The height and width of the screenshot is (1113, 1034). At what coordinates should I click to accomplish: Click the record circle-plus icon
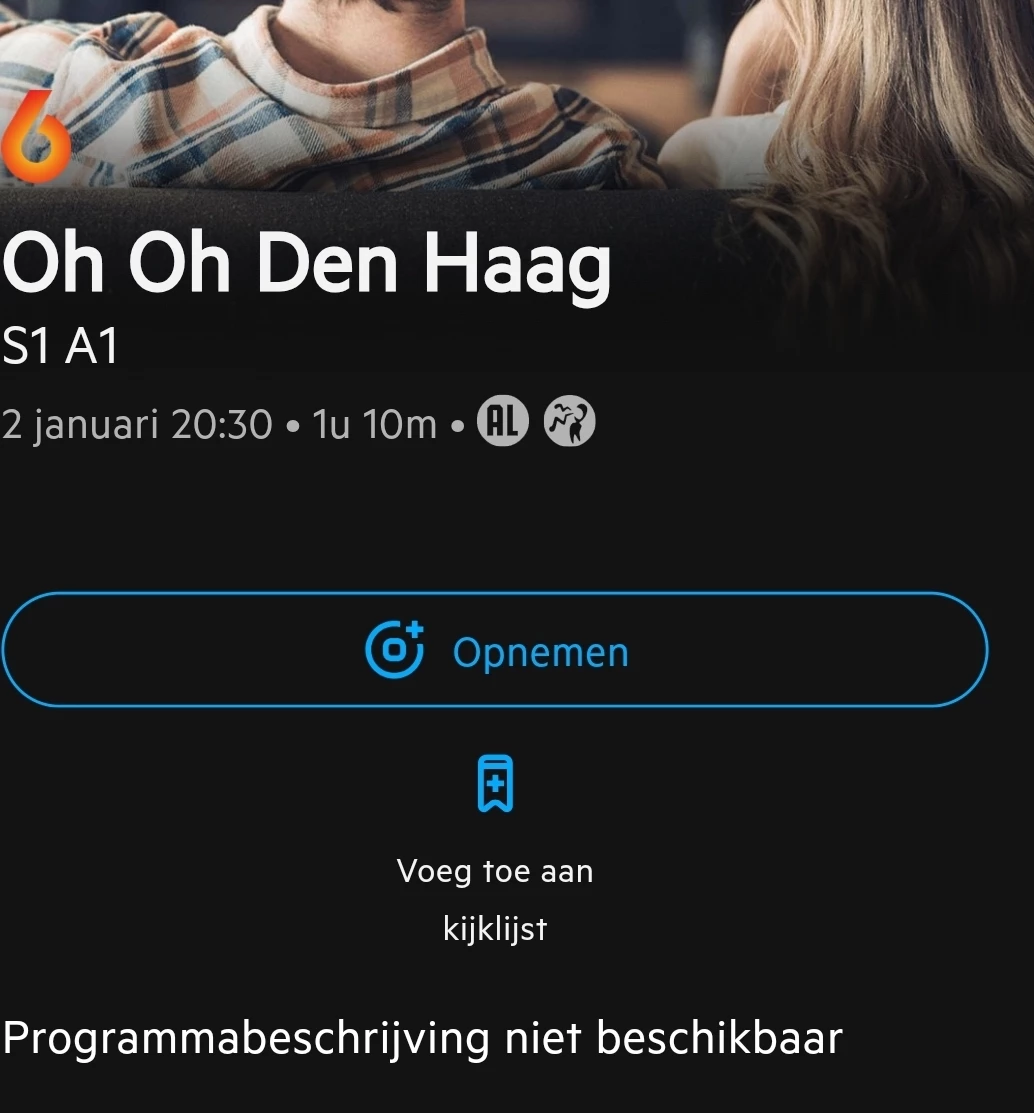[395, 649]
